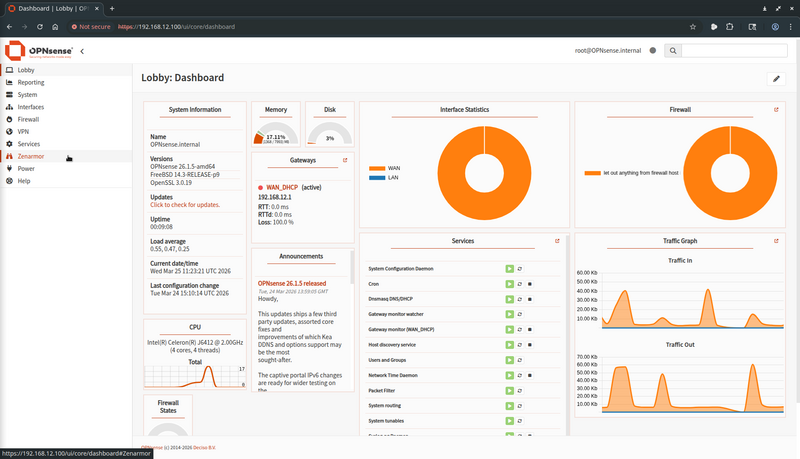Toggle the WAN legend in Interface Statistics
800x459 pixels.
385,168
